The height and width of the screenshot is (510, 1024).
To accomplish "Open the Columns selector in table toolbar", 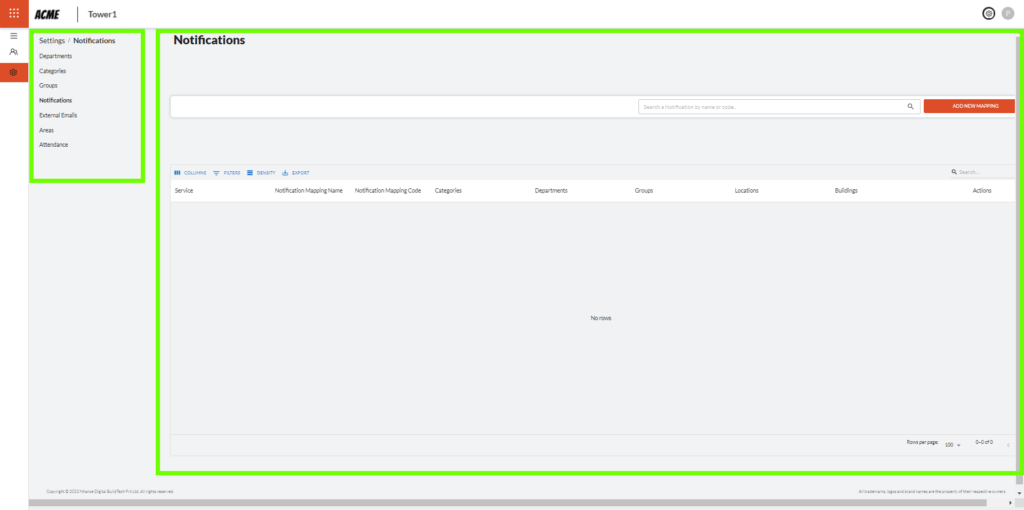I will 190,173.
